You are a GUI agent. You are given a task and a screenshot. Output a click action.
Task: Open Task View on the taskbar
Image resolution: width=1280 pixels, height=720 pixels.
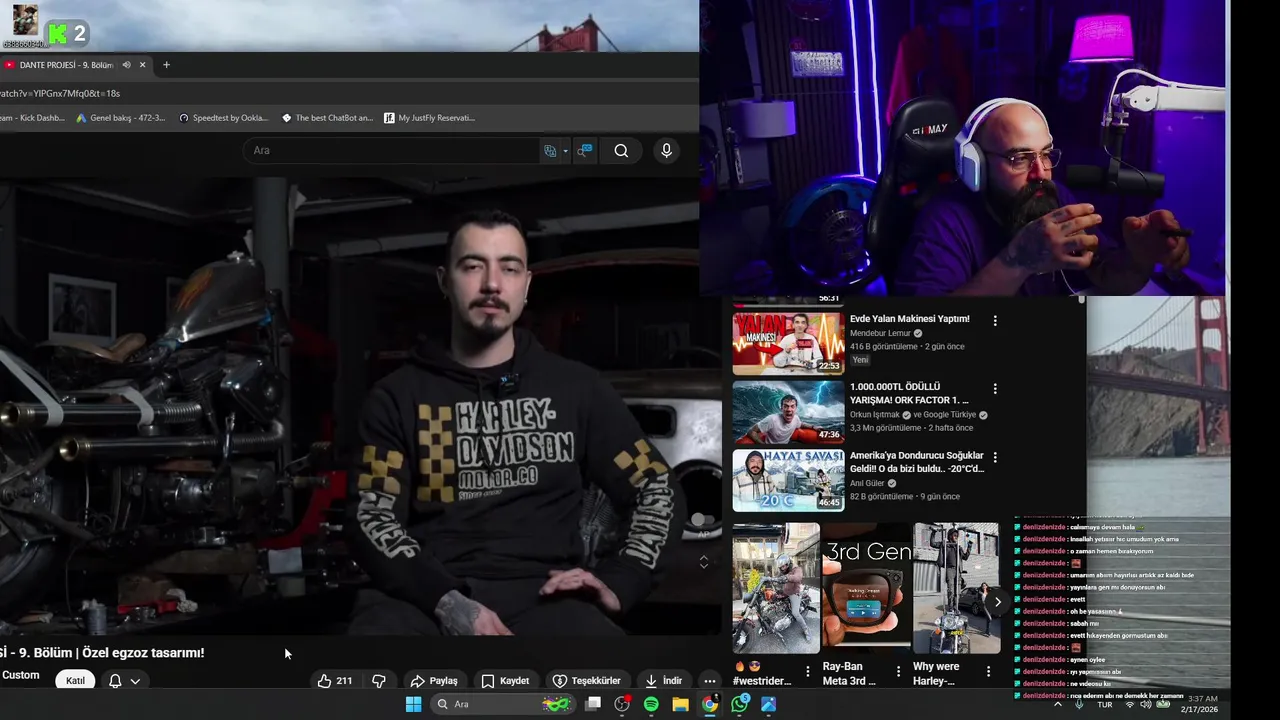[x=593, y=704]
